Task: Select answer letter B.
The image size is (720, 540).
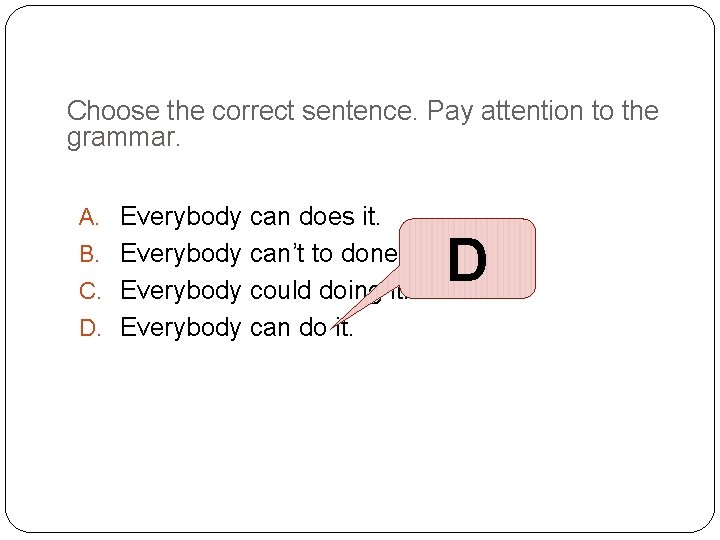Action: [x=89, y=254]
